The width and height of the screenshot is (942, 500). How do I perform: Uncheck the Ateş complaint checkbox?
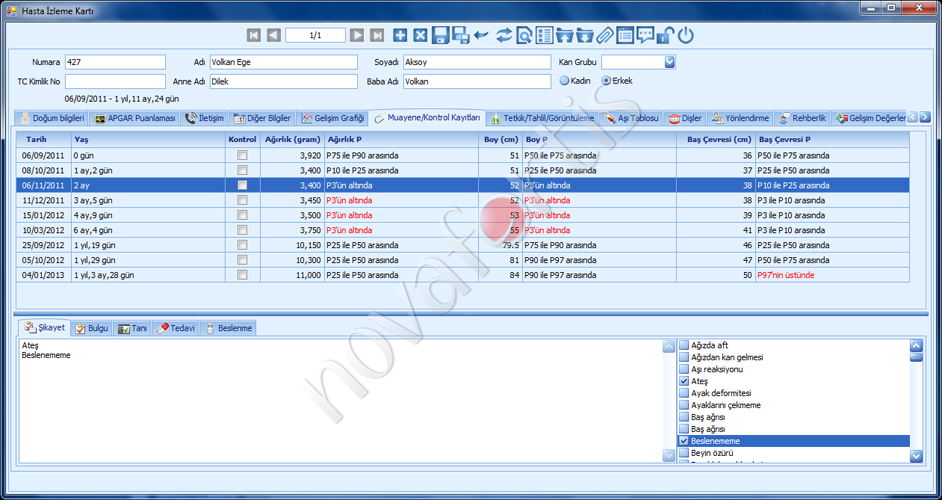pos(684,381)
